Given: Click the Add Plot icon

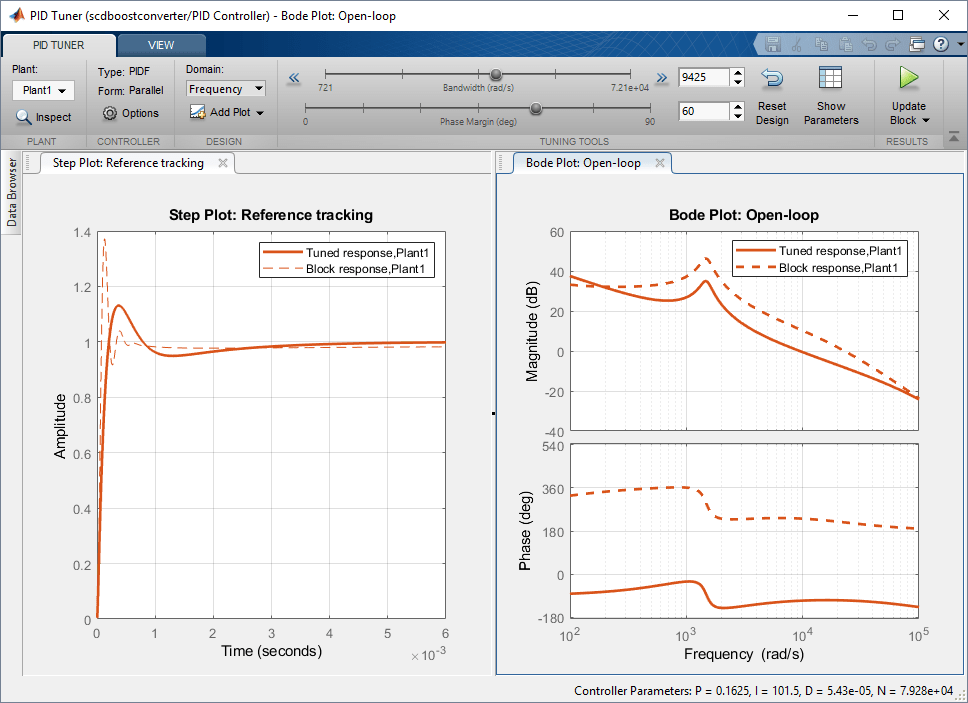Looking at the screenshot, I should coord(198,112).
